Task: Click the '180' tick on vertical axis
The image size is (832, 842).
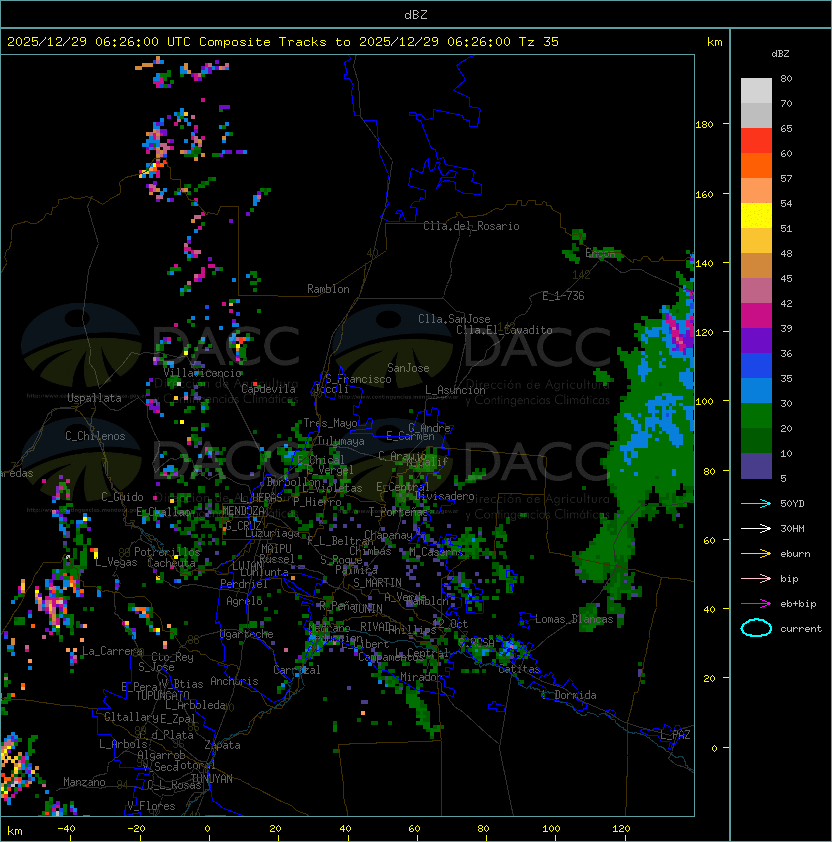Action: click(x=704, y=125)
